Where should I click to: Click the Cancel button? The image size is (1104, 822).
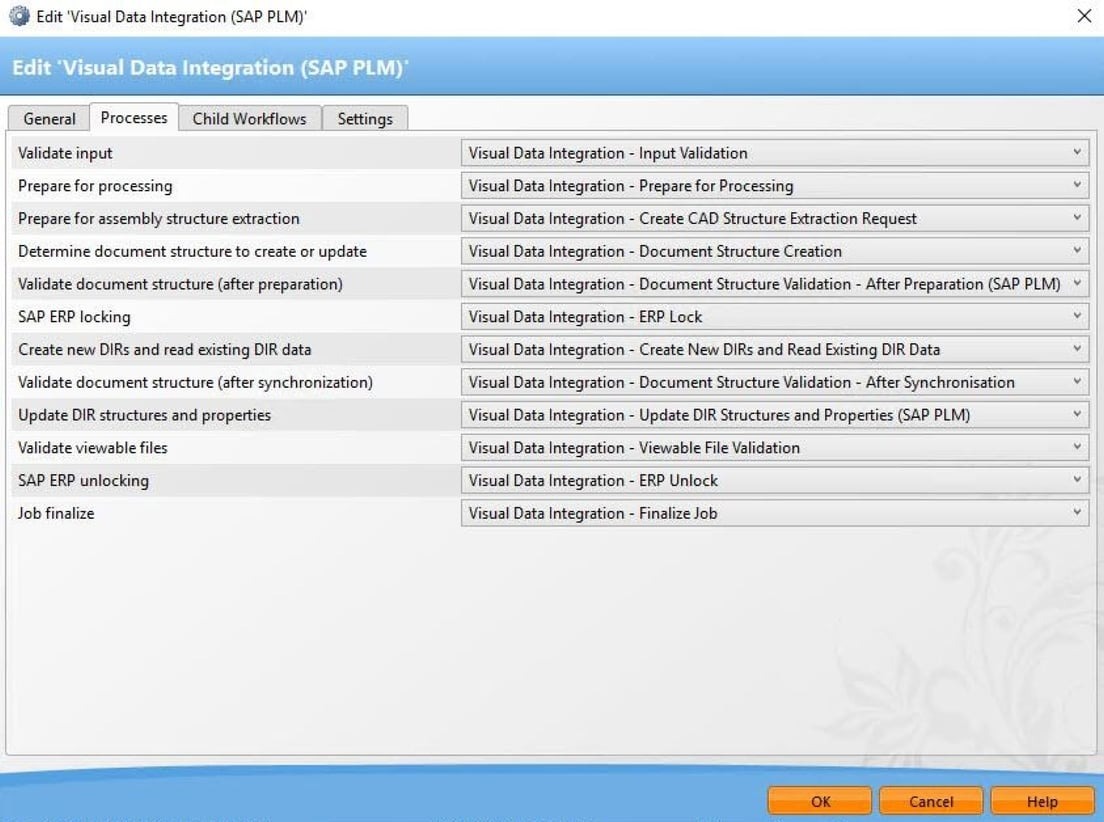[931, 801]
